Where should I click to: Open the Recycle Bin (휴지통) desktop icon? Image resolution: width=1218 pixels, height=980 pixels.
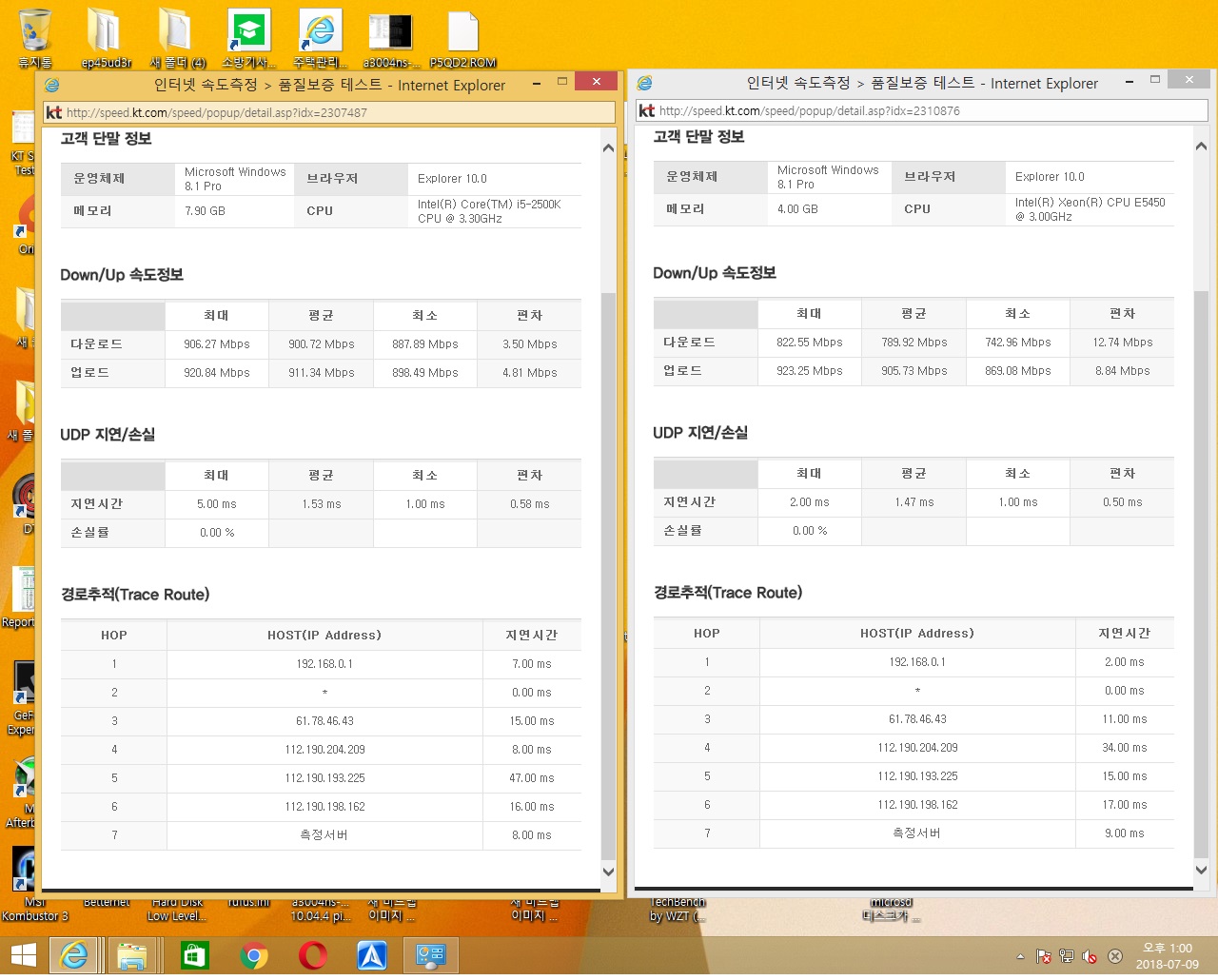coord(35,38)
